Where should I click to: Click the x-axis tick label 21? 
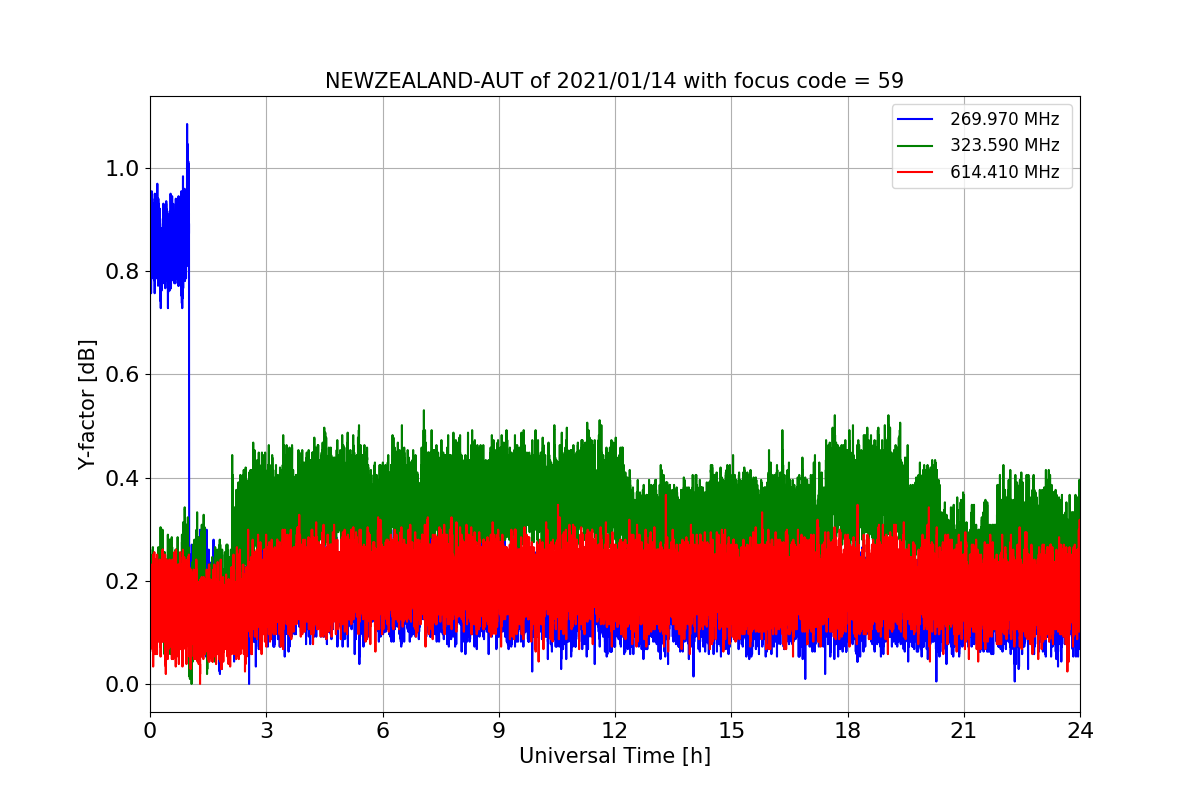click(x=964, y=731)
